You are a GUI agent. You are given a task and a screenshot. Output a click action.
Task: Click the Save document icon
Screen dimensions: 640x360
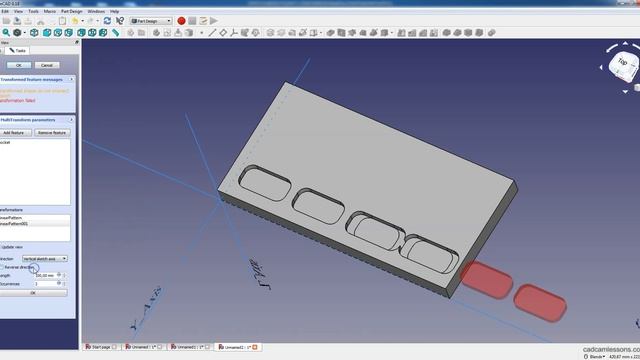point(17,21)
